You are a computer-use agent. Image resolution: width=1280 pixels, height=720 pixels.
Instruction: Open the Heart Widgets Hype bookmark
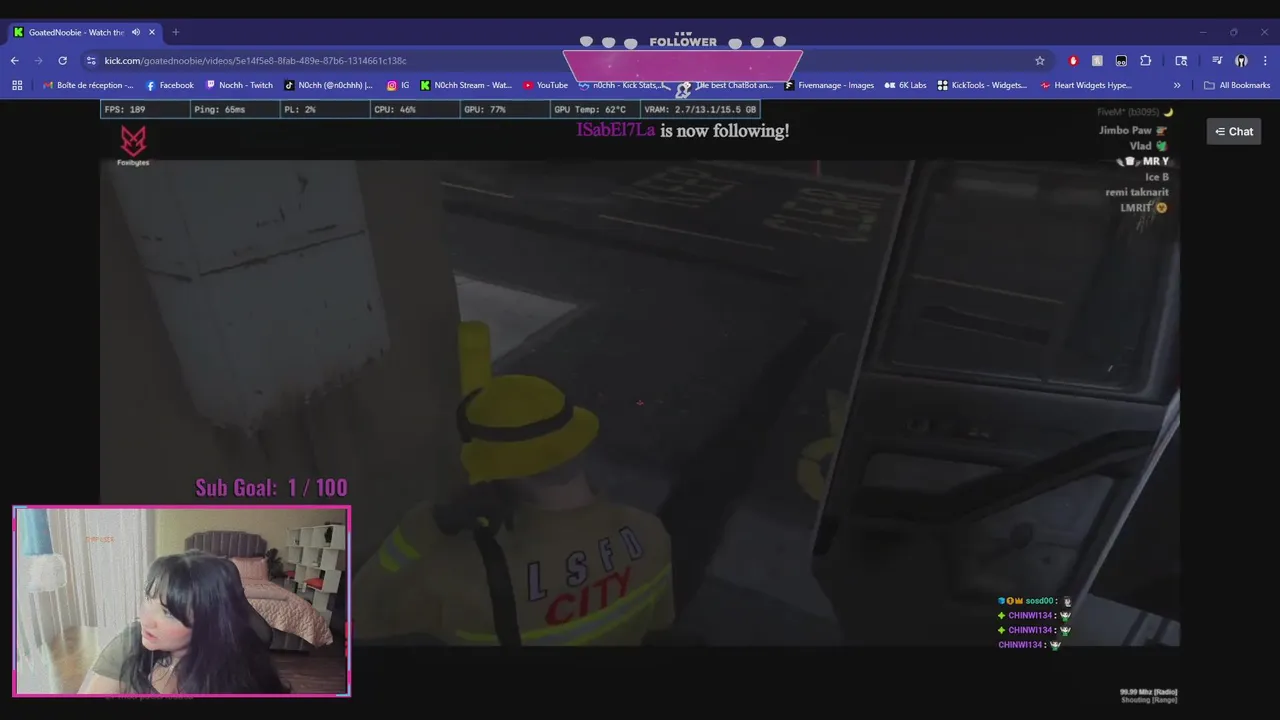point(1086,85)
